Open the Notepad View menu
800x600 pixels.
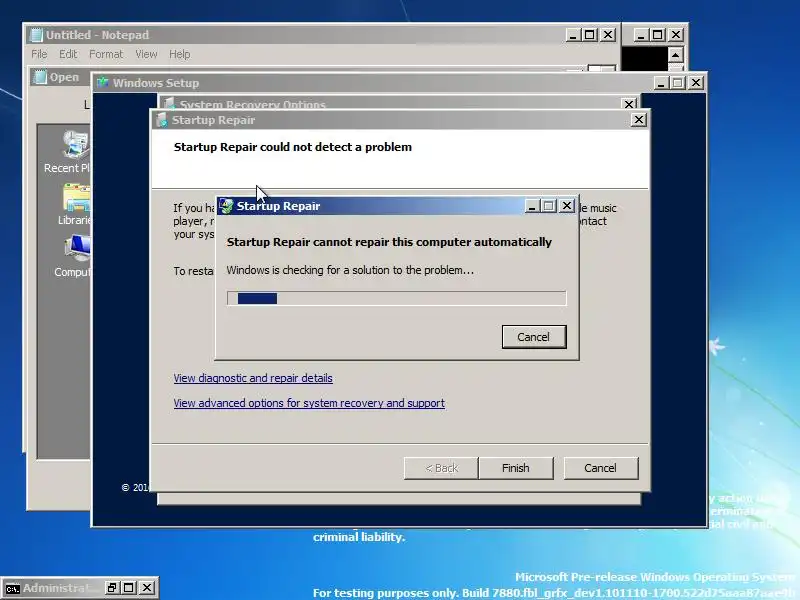coord(146,54)
